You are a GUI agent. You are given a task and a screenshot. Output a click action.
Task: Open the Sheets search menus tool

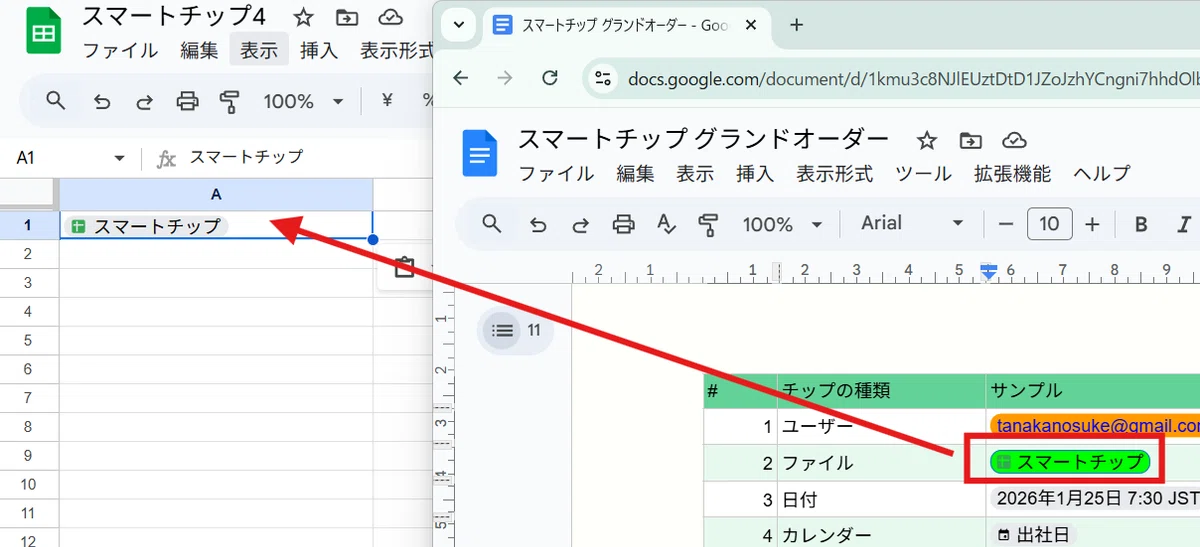55,101
